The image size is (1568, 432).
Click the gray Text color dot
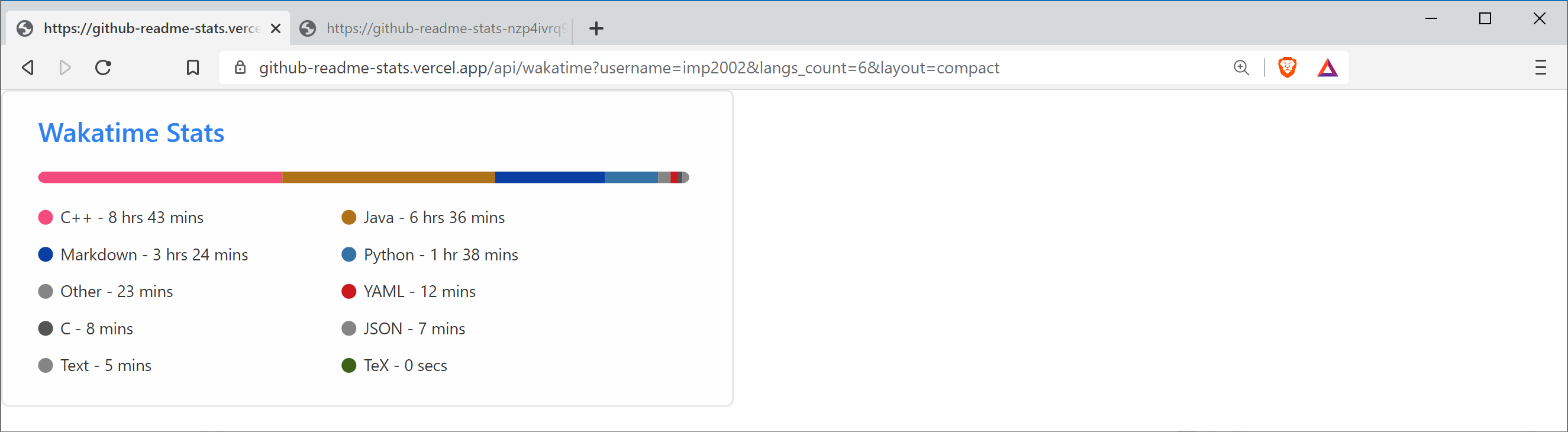pyautogui.click(x=46, y=366)
